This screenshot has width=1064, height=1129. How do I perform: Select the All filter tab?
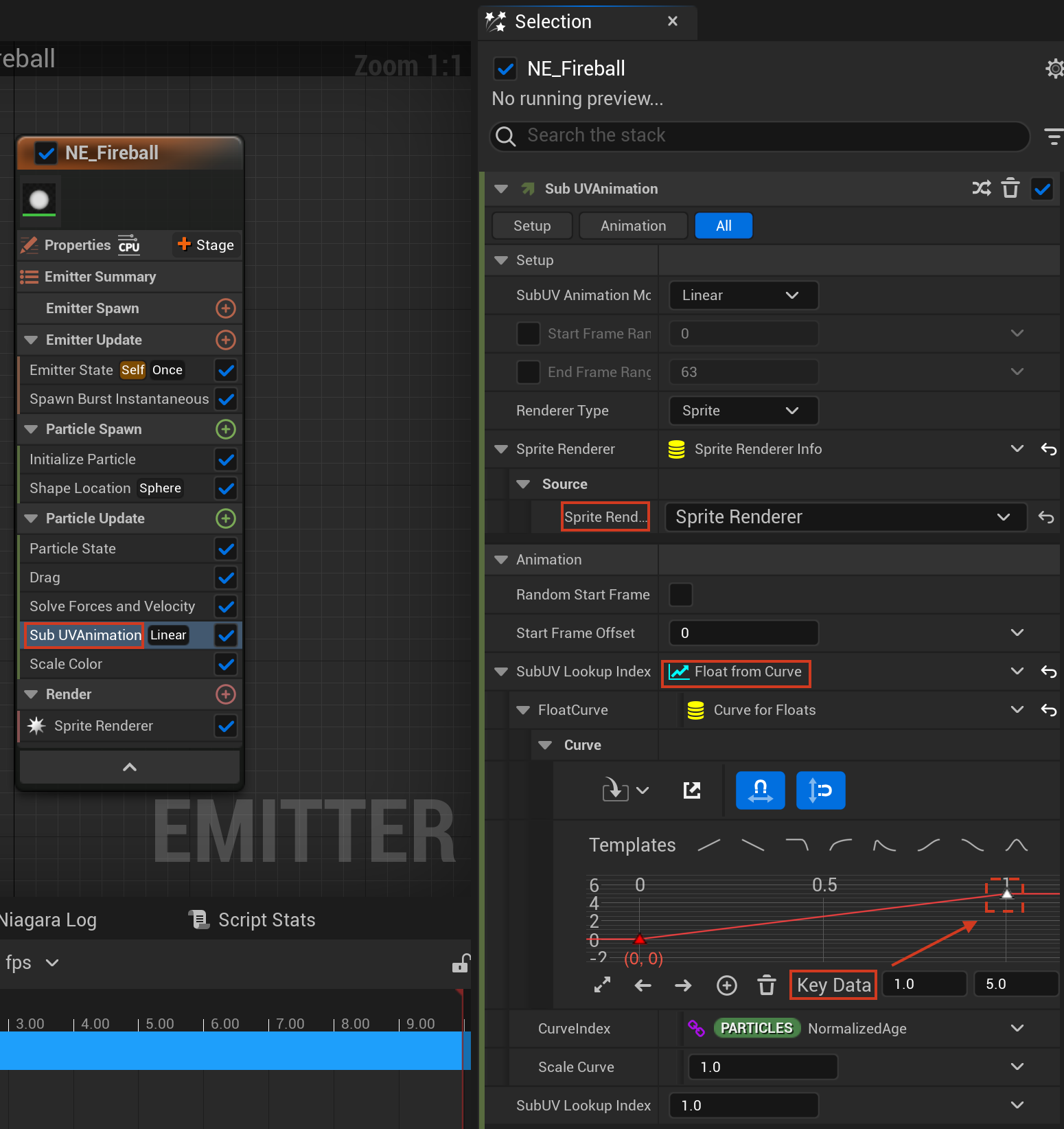724,226
